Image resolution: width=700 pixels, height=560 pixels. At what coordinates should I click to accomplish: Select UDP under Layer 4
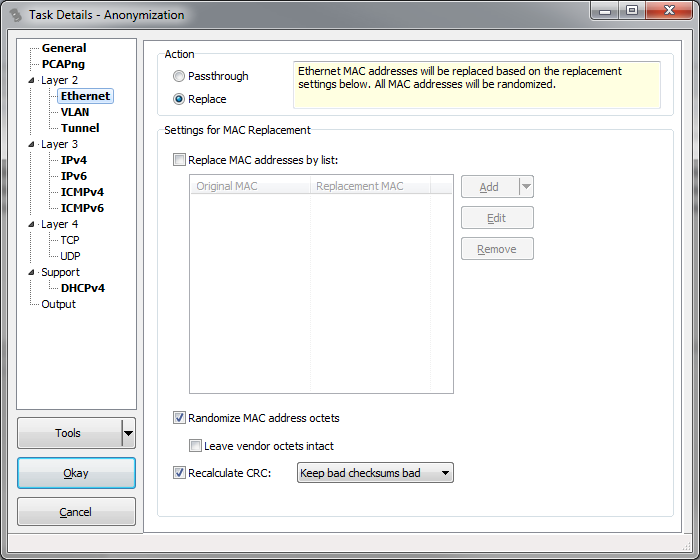click(71, 256)
